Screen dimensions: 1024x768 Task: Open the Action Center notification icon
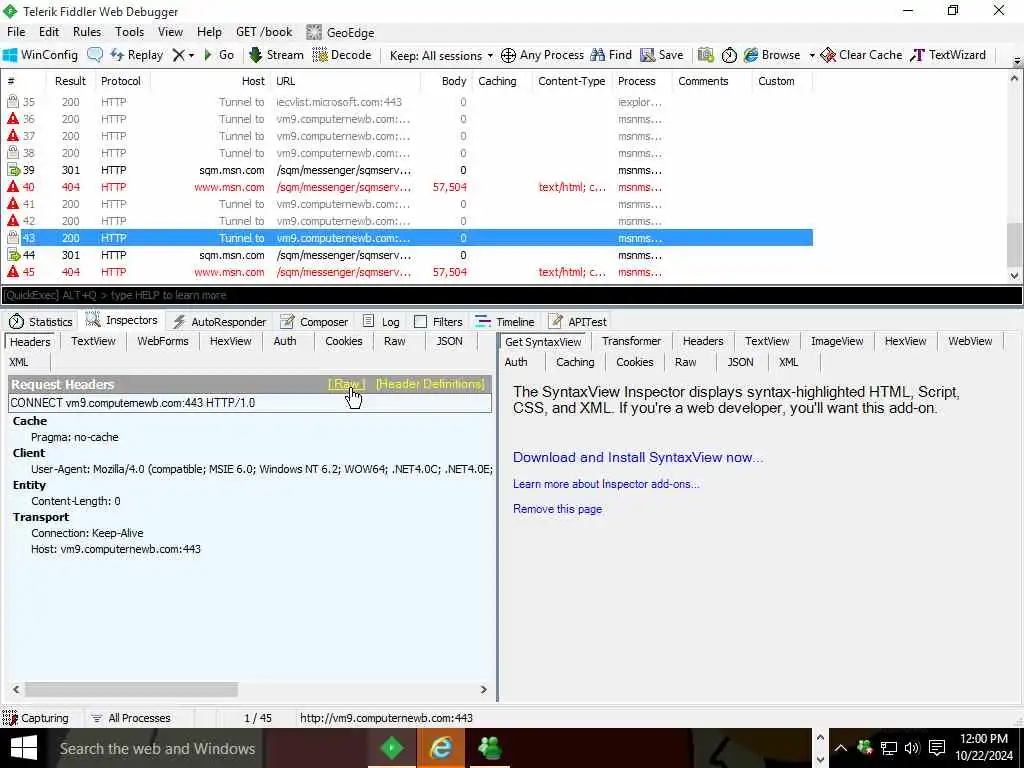click(937, 748)
